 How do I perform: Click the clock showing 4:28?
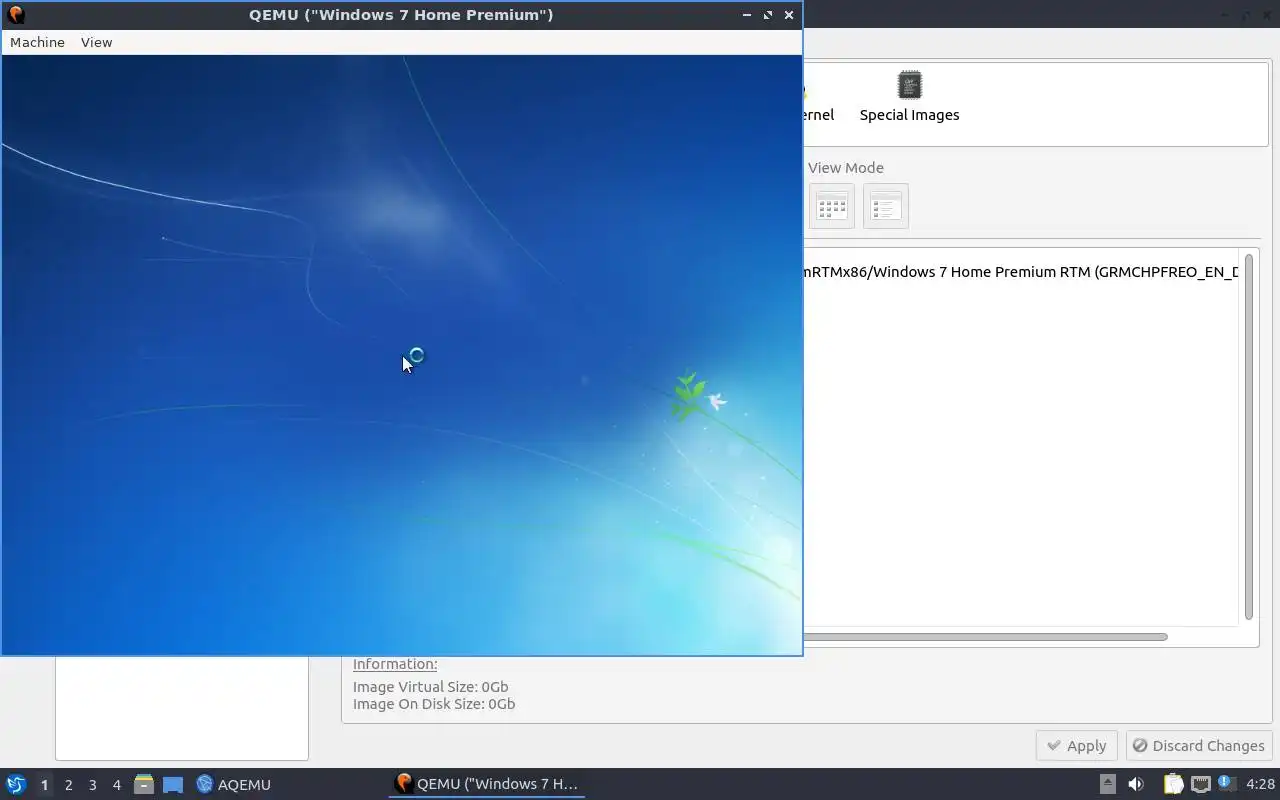pyautogui.click(x=1260, y=784)
